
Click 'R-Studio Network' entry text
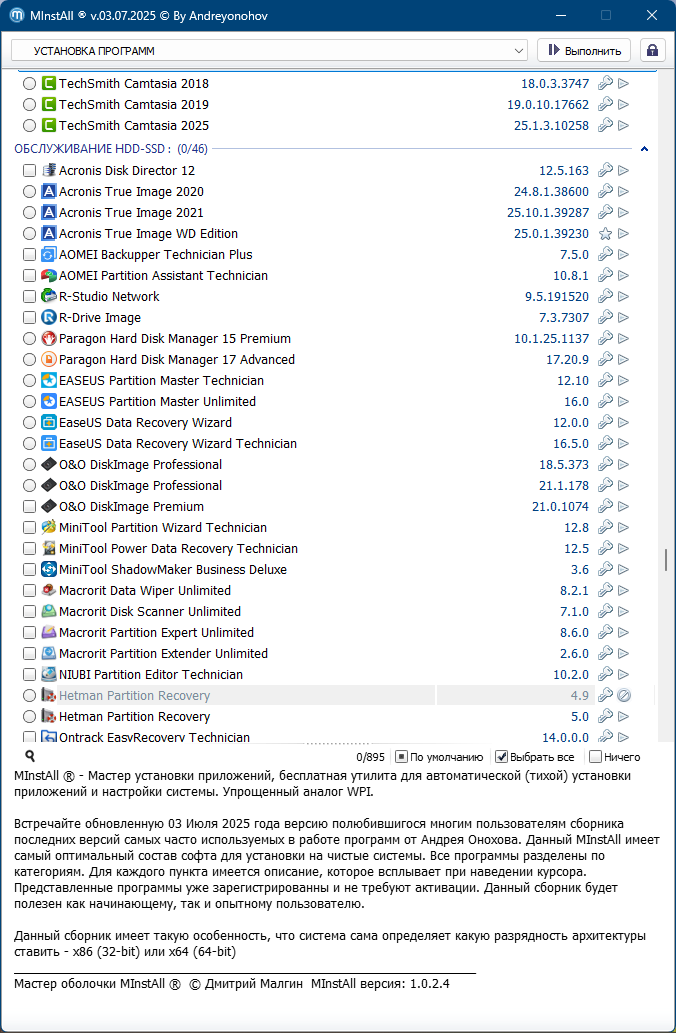(x=109, y=296)
